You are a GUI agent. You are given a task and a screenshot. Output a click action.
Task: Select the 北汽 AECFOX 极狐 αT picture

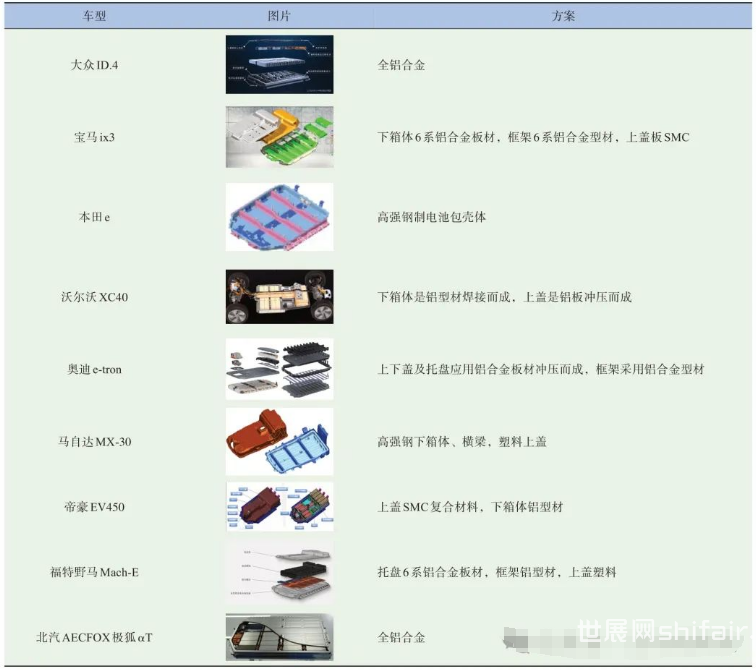tap(279, 637)
